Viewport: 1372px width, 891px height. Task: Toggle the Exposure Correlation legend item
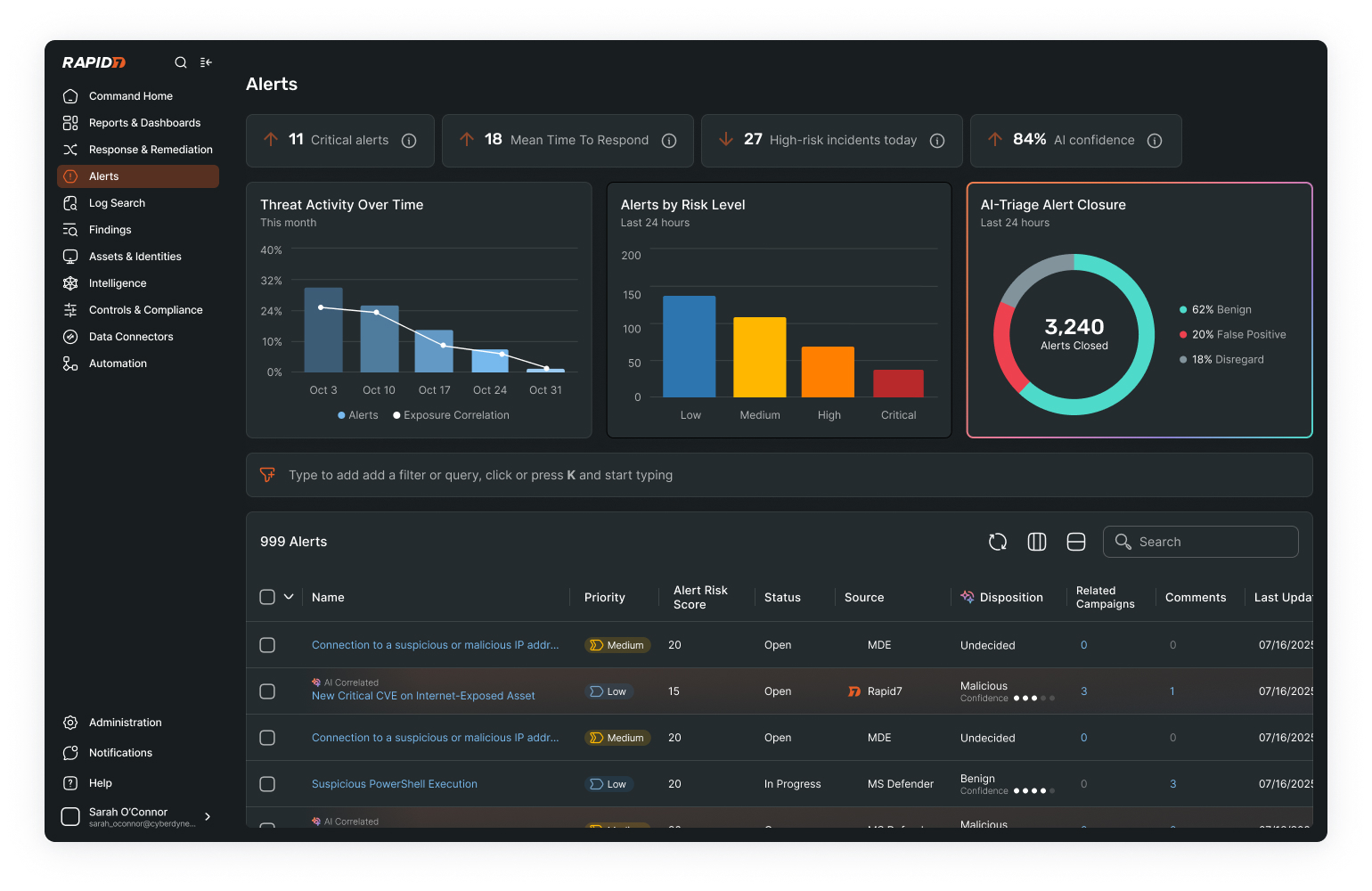click(452, 415)
